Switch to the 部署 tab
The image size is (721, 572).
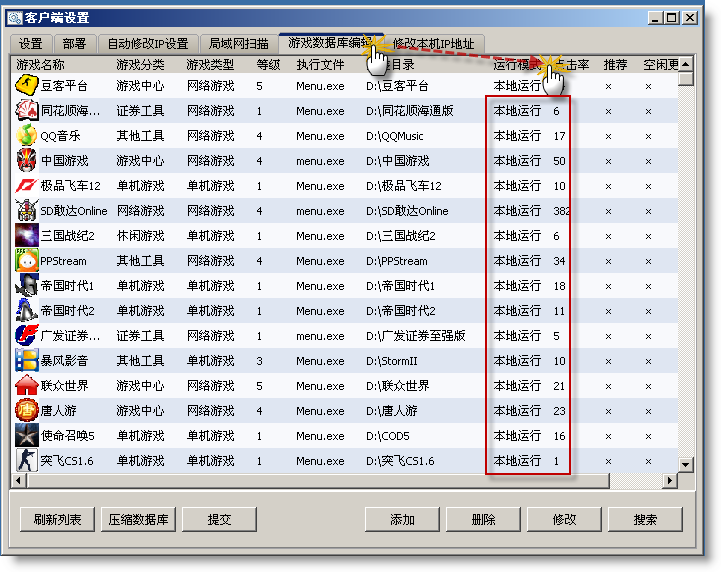click(x=74, y=44)
